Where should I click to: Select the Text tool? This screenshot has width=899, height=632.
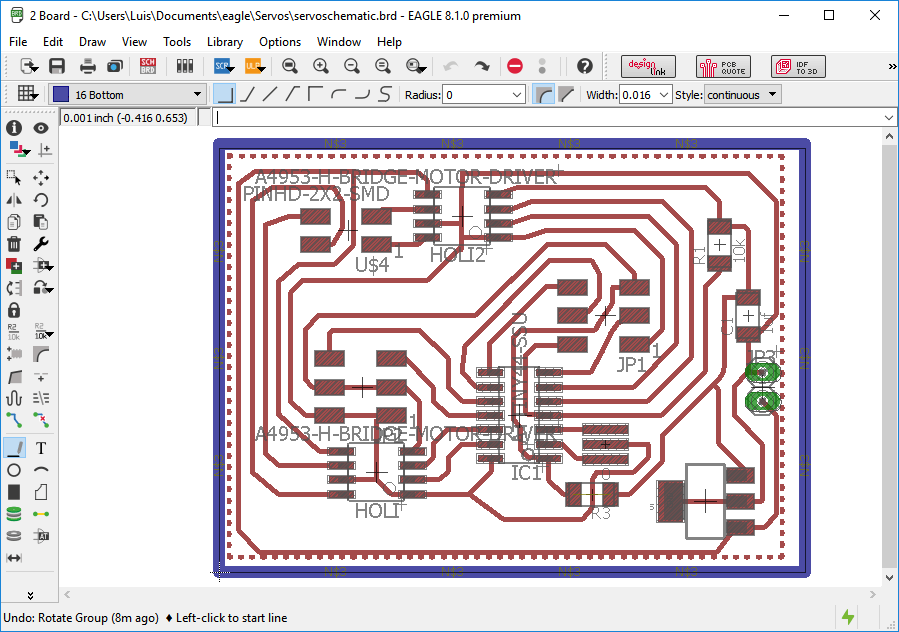[41, 448]
